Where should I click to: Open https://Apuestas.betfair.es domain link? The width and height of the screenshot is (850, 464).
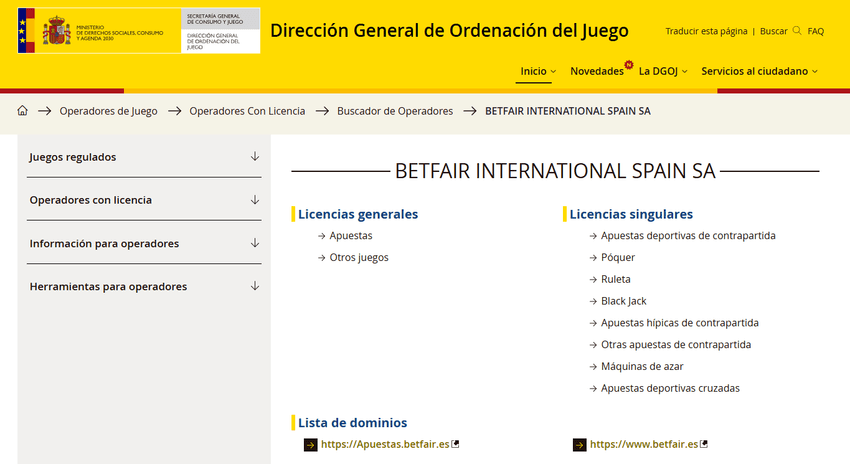click(x=385, y=444)
